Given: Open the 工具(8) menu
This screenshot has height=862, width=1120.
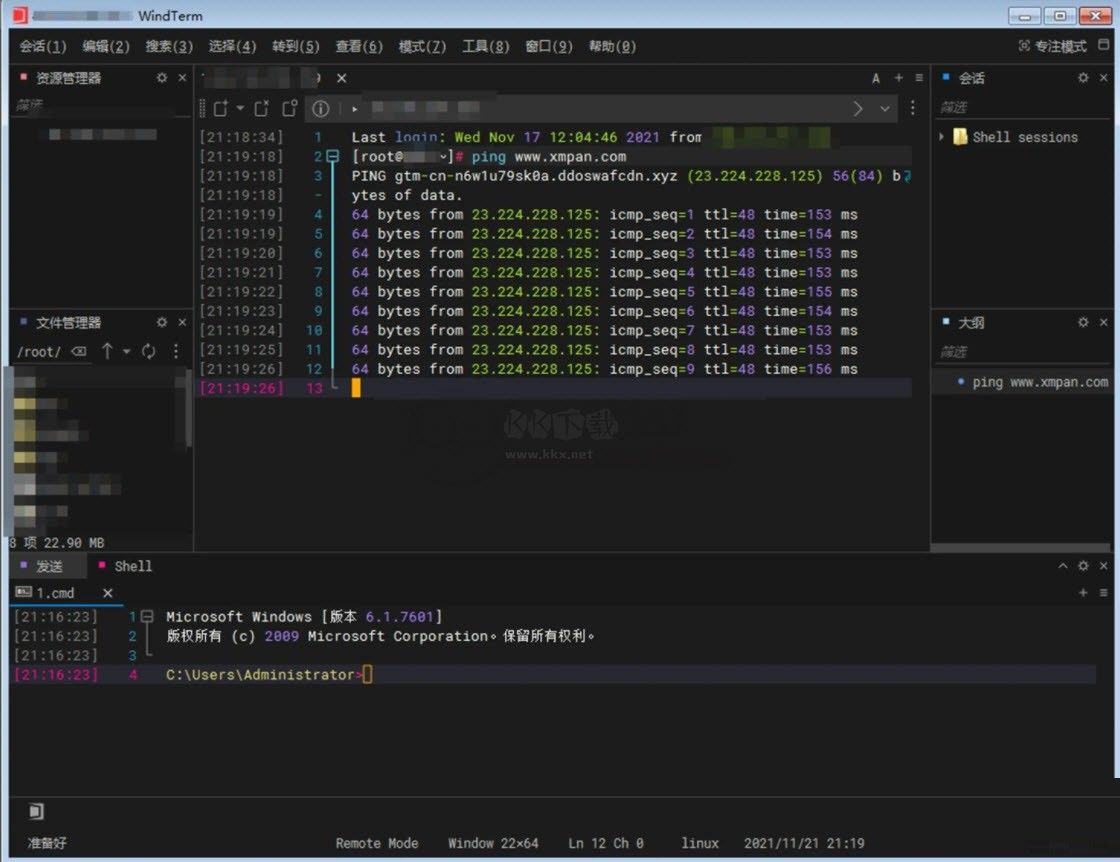Looking at the screenshot, I should [x=485, y=46].
